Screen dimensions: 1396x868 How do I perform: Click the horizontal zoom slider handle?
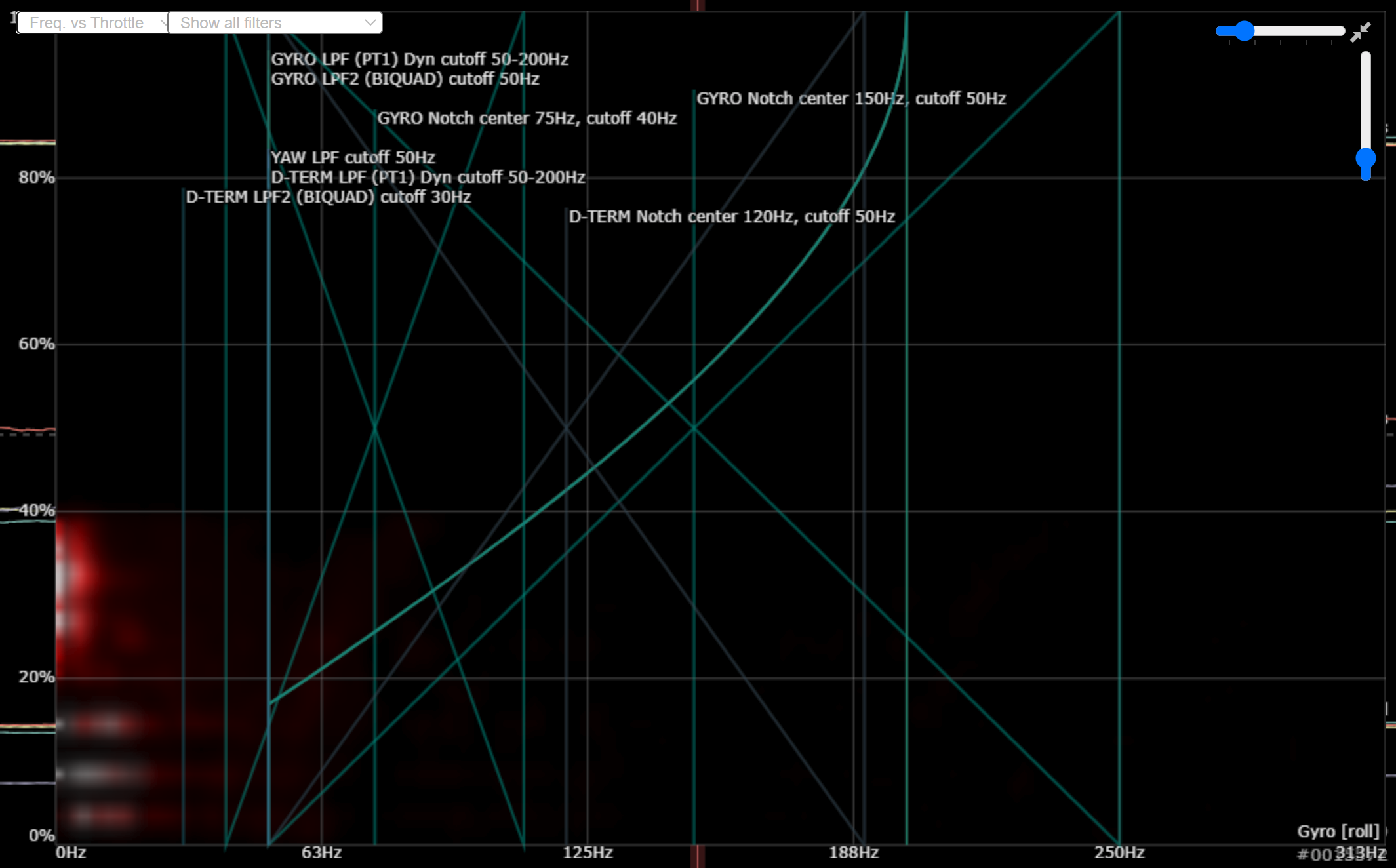[x=1244, y=31]
